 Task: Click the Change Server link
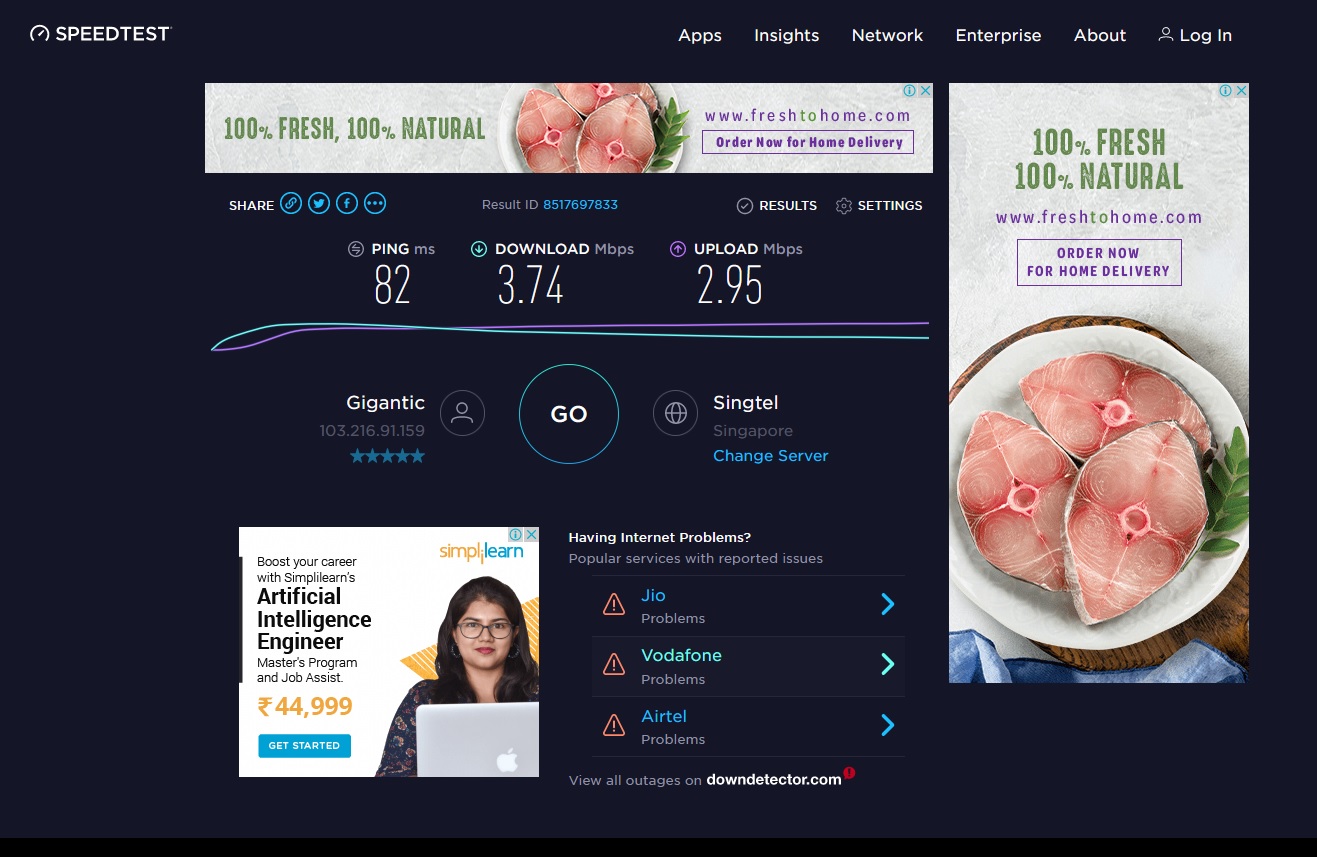coord(770,456)
